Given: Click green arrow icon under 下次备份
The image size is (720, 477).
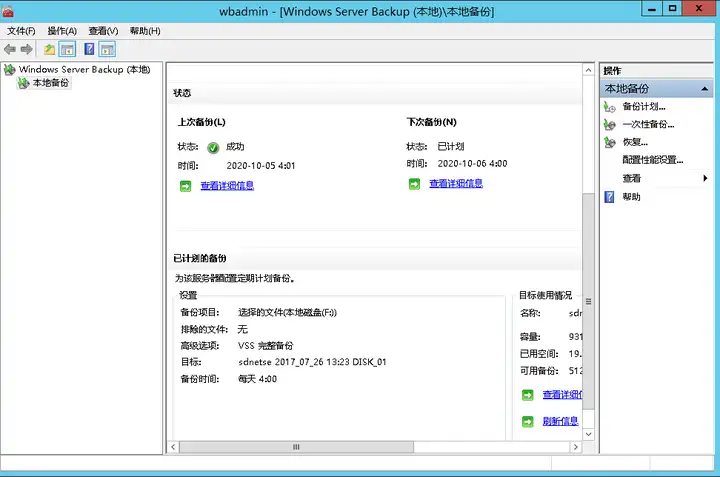Looking at the screenshot, I should point(414,184).
